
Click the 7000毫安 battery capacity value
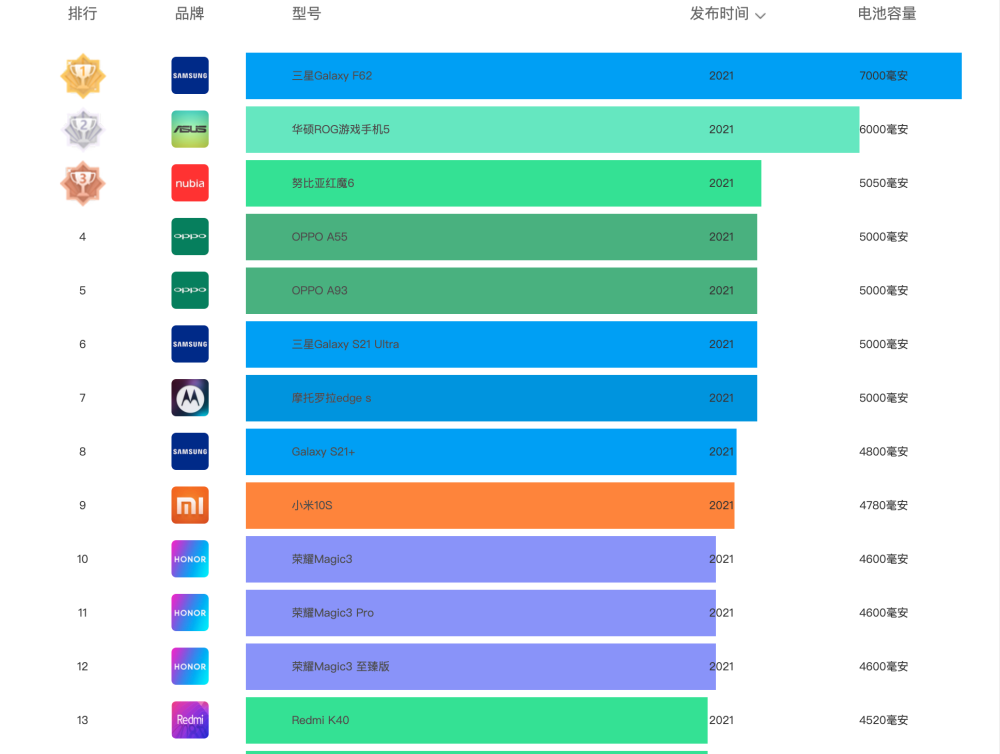884,76
